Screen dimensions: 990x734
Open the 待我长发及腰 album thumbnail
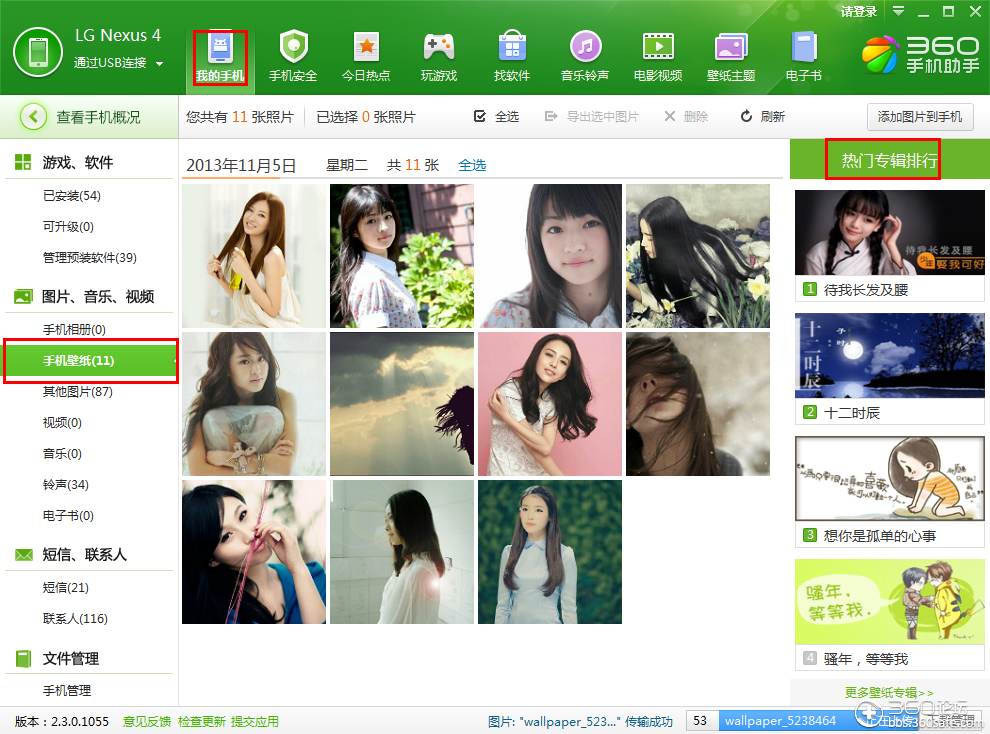click(x=890, y=232)
